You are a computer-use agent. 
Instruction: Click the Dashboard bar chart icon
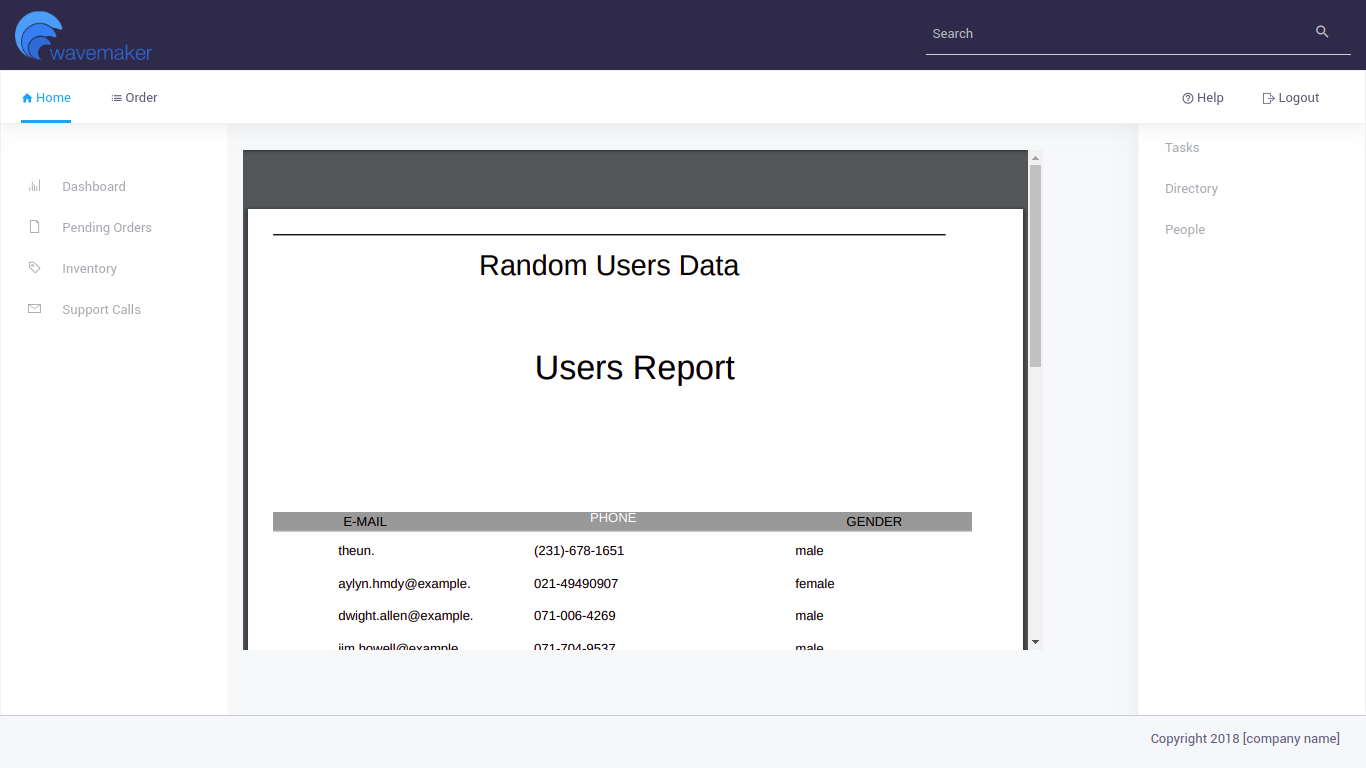35,186
